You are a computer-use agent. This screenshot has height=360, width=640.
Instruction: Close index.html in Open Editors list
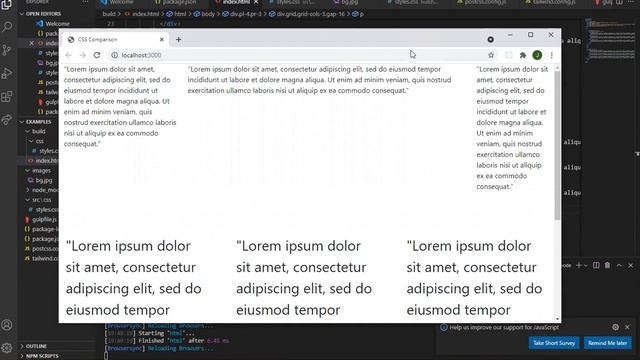point(31,43)
